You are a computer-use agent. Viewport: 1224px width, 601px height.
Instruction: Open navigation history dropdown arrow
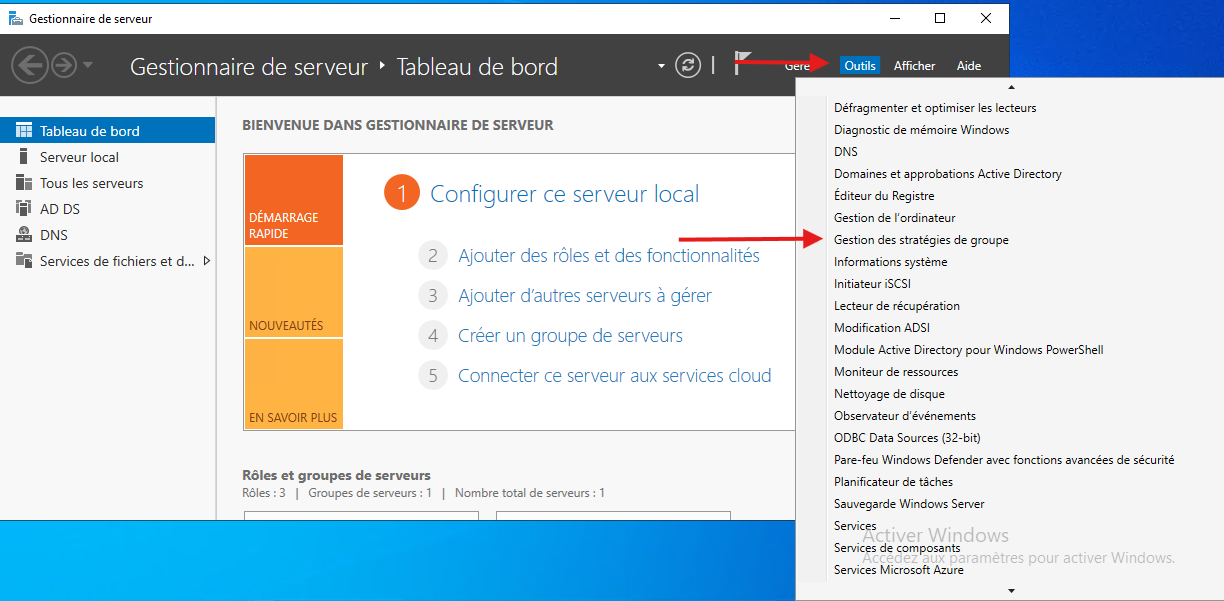(88, 65)
